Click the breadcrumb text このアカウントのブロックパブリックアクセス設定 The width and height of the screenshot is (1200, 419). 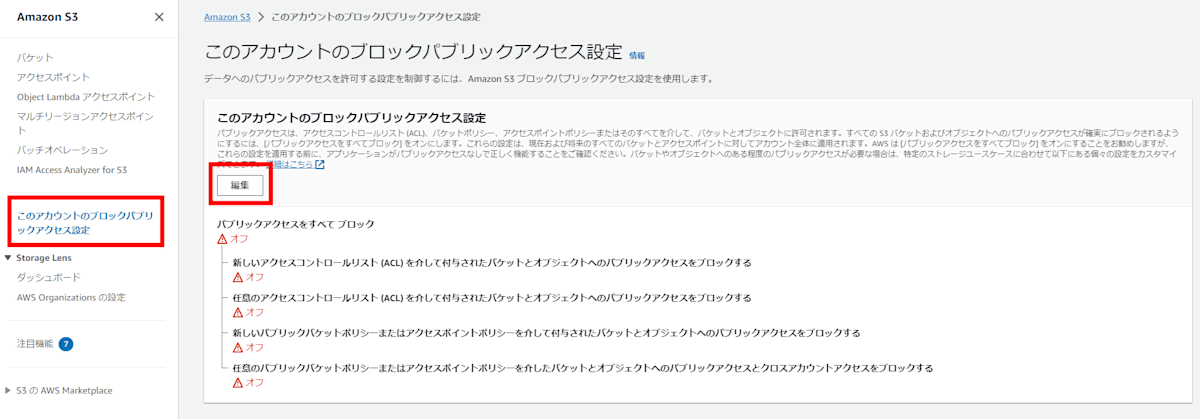click(376, 18)
